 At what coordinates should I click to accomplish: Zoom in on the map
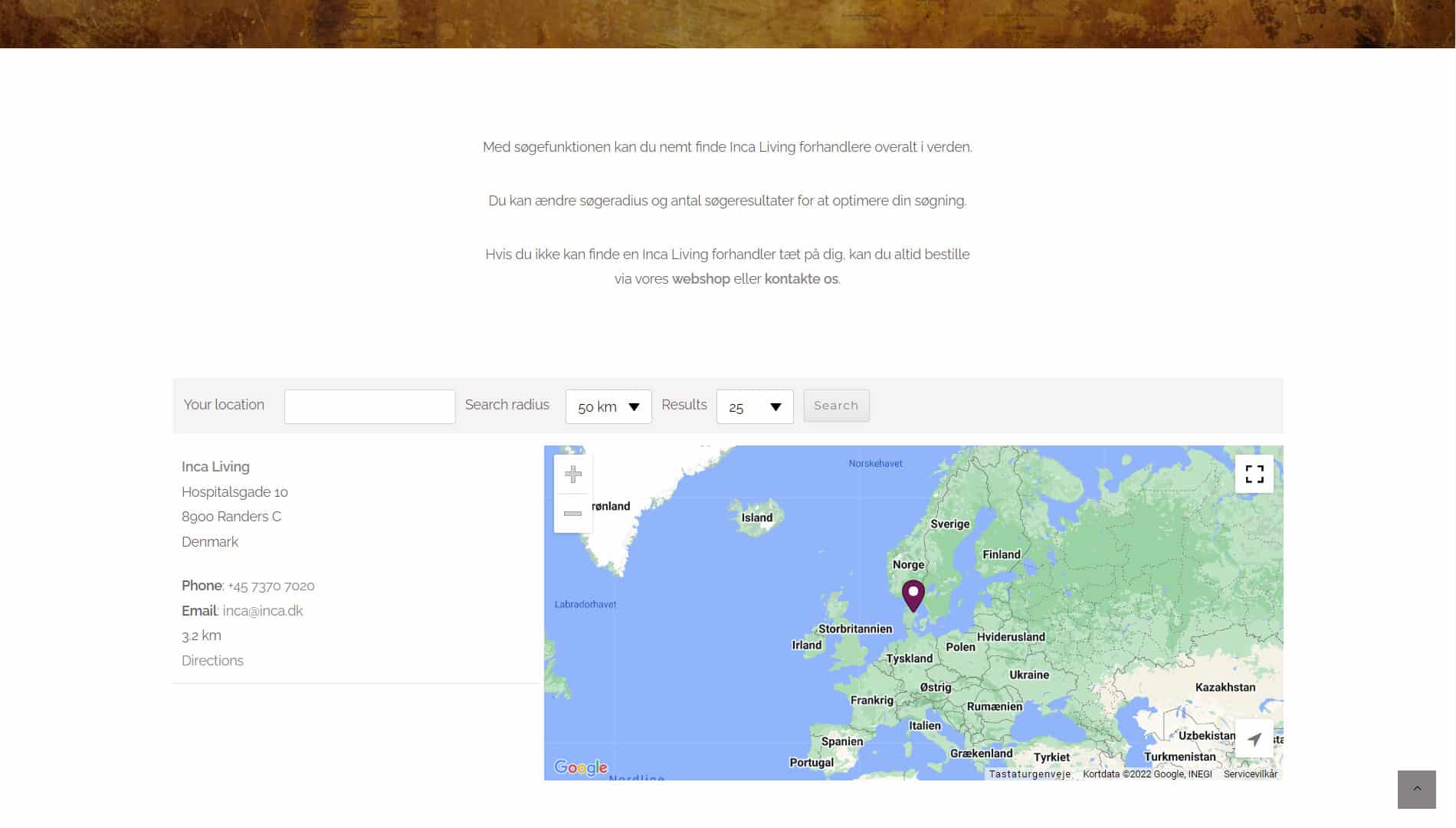pyautogui.click(x=572, y=475)
